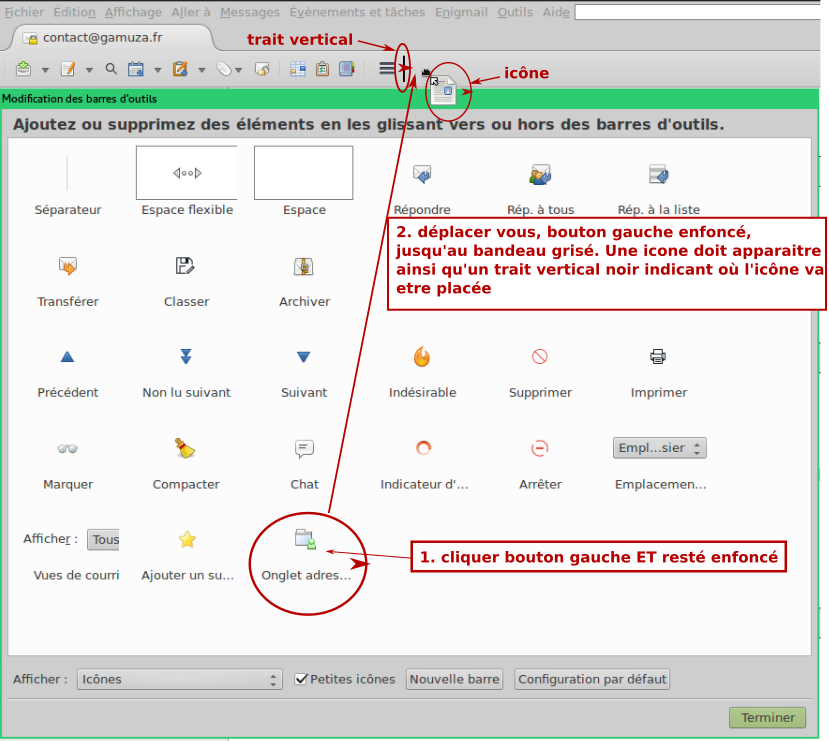
Task: Open the Outils menu
Action: (x=515, y=12)
